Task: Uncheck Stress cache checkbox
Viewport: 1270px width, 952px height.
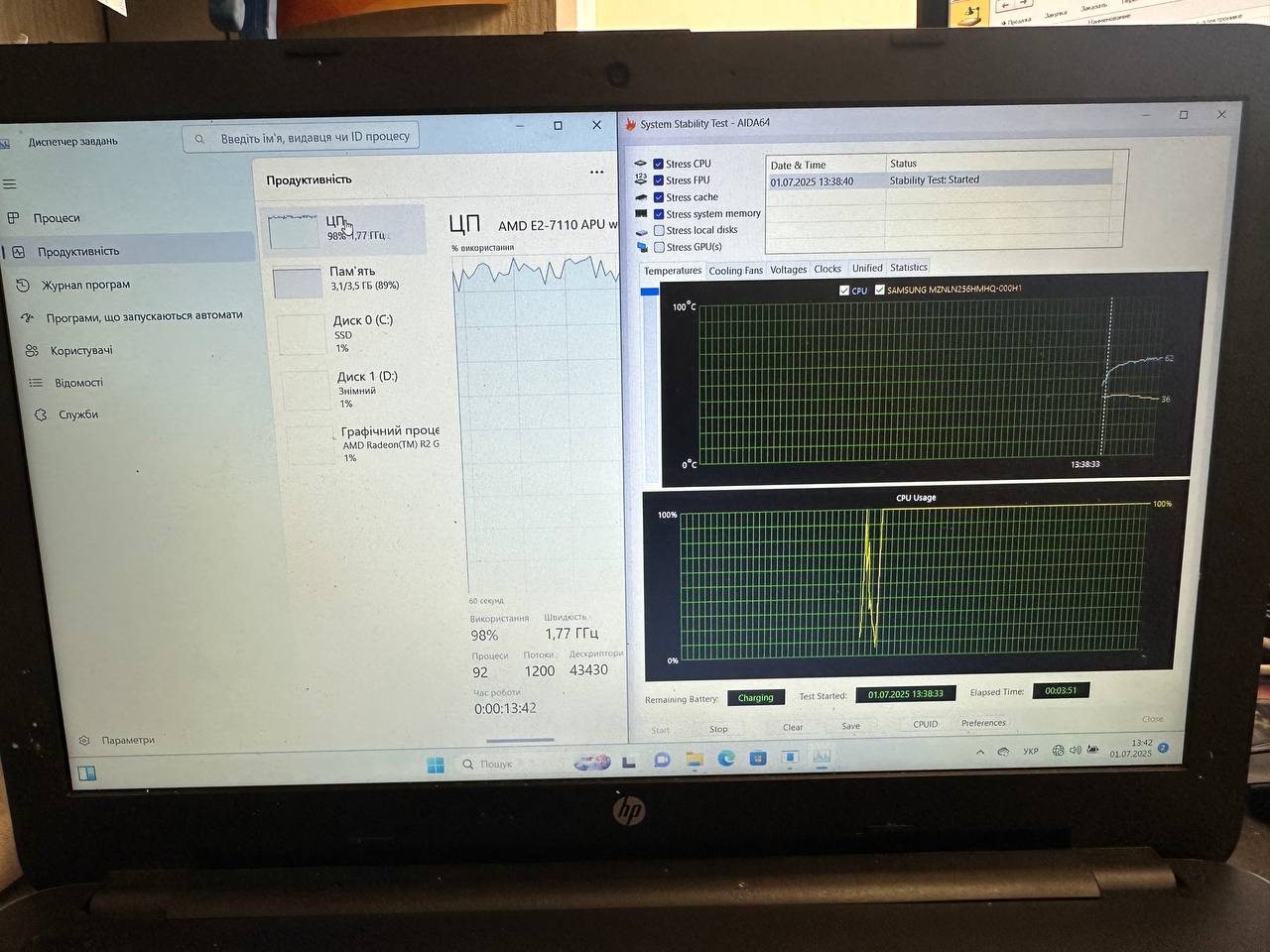Action: pyautogui.click(x=658, y=197)
